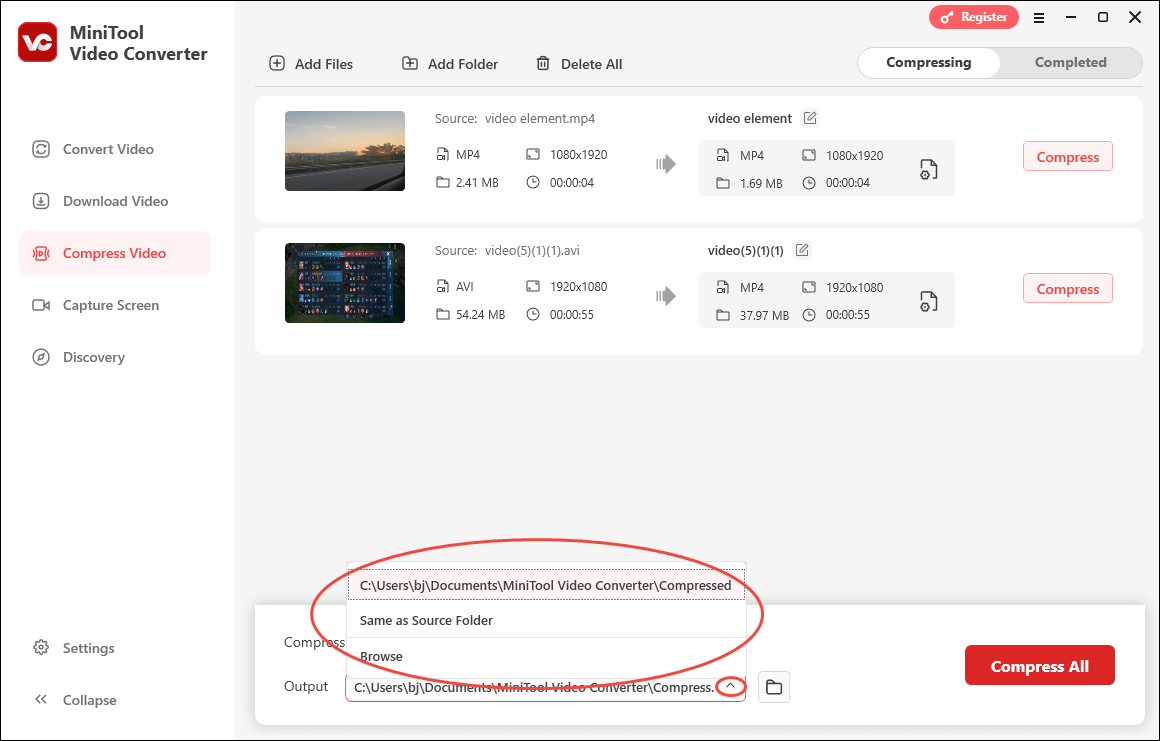Open the output folder icon button
Screen dimensions: 1160x741
tap(774, 687)
